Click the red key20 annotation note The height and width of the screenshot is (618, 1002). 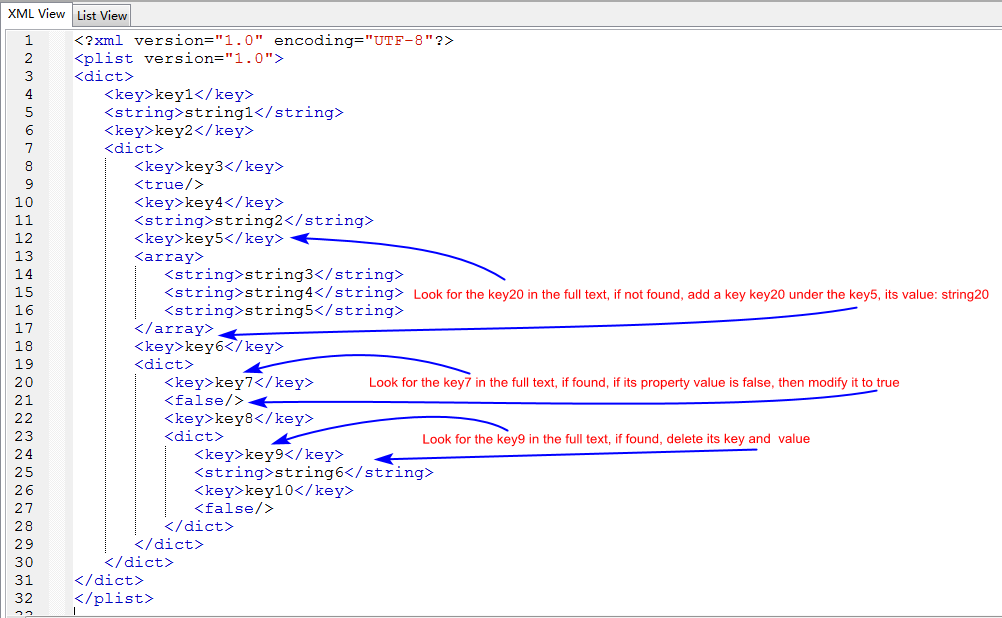[x=700, y=294]
